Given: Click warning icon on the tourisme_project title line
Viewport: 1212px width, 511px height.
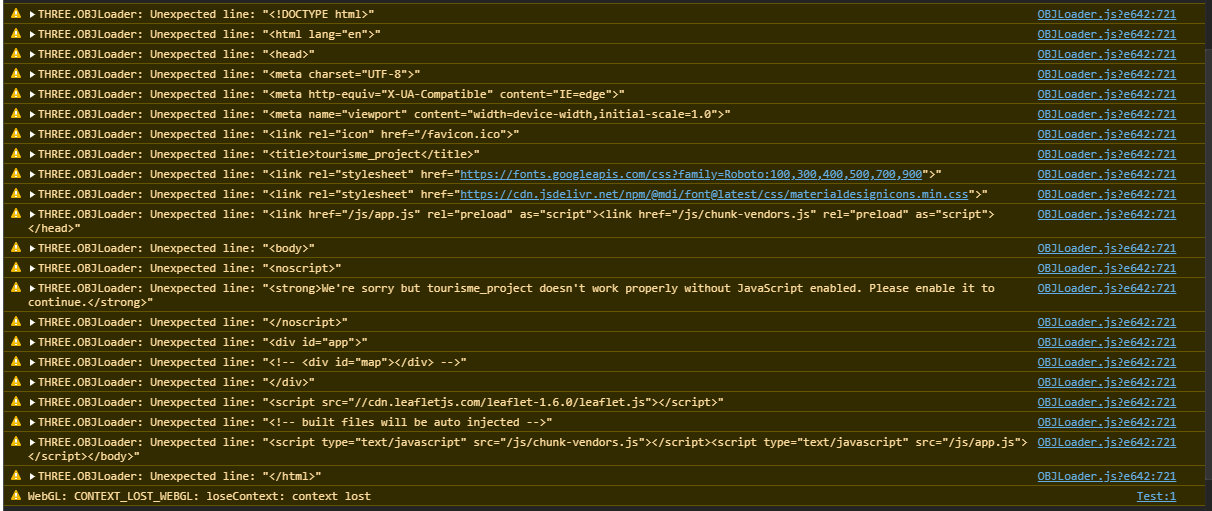Looking at the screenshot, I should coord(15,154).
